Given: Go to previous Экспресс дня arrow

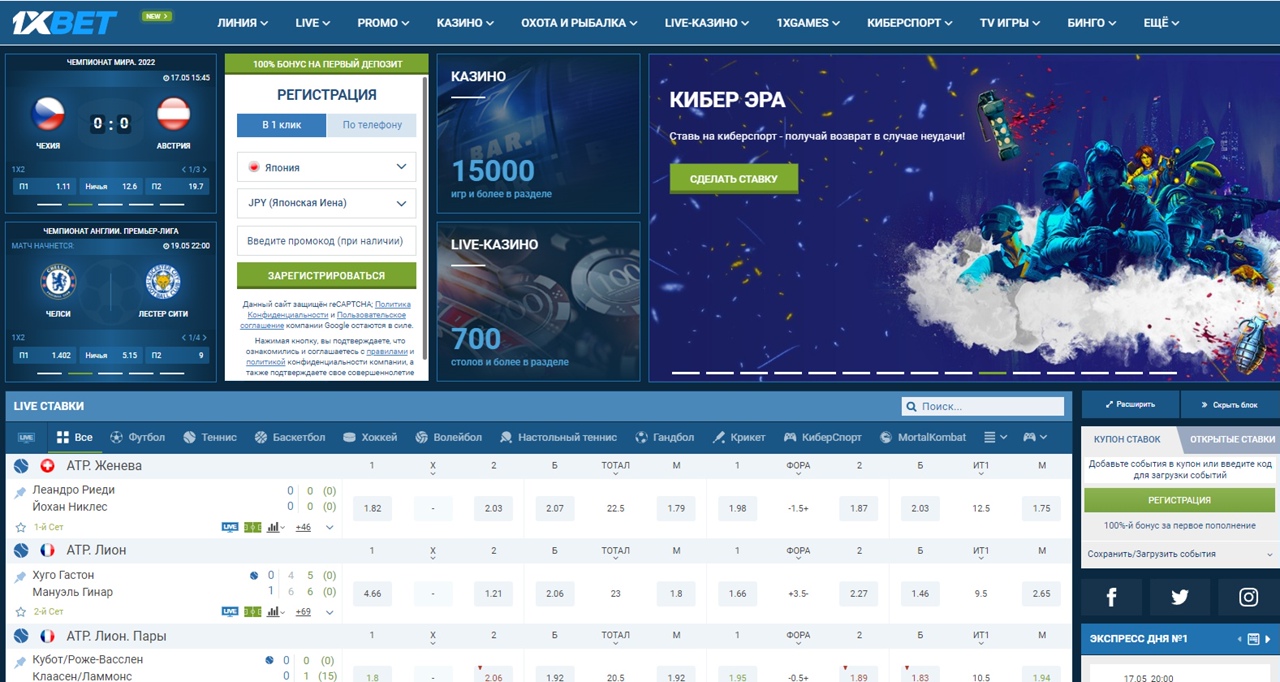Looking at the screenshot, I should [1241, 639].
